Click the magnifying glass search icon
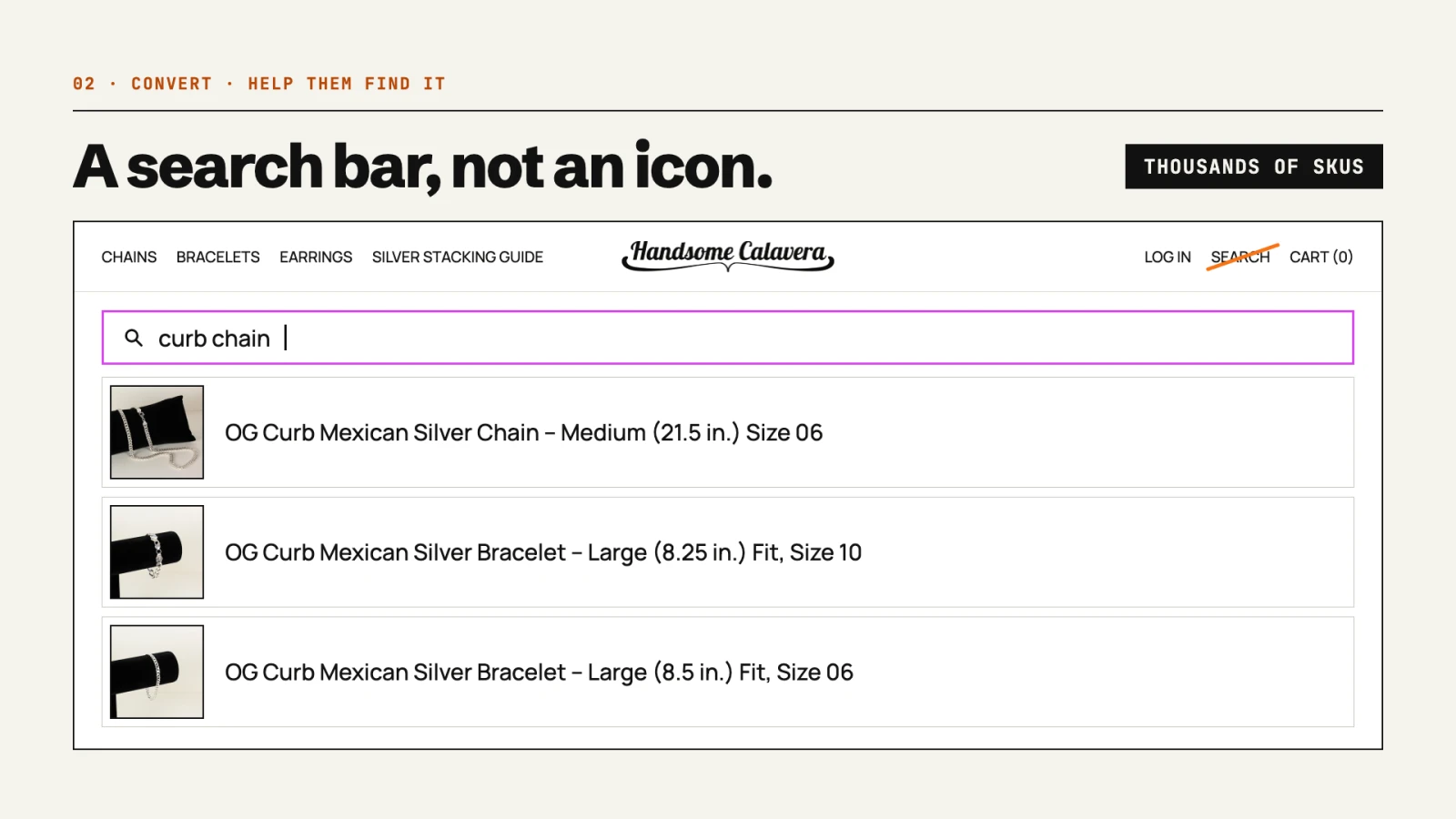This screenshot has width=1456, height=819. (x=134, y=339)
